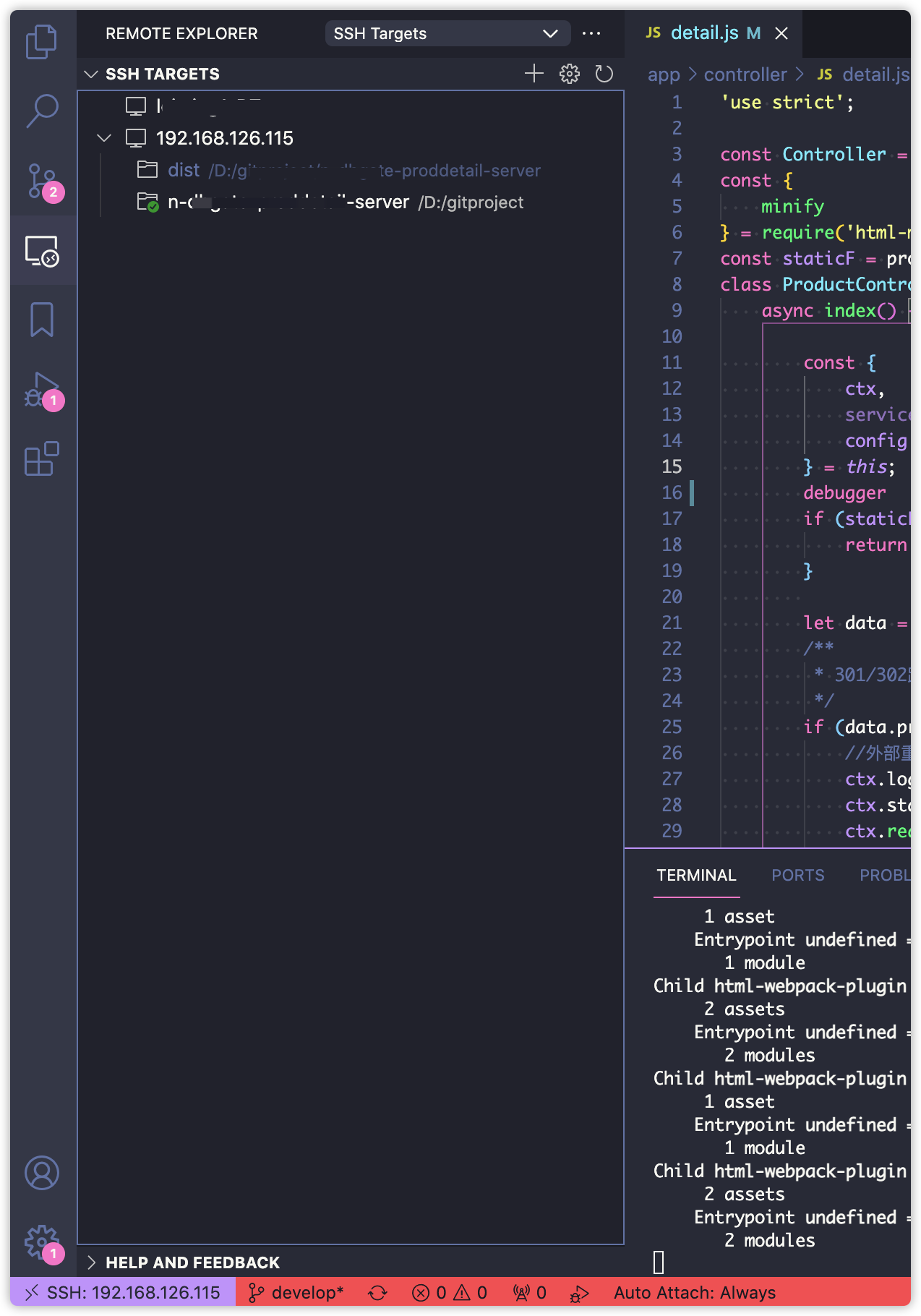The width and height of the screenshot is (921, 1316).
Task: Click the develop* branch in status bar
Action: tap(296, 1292)
